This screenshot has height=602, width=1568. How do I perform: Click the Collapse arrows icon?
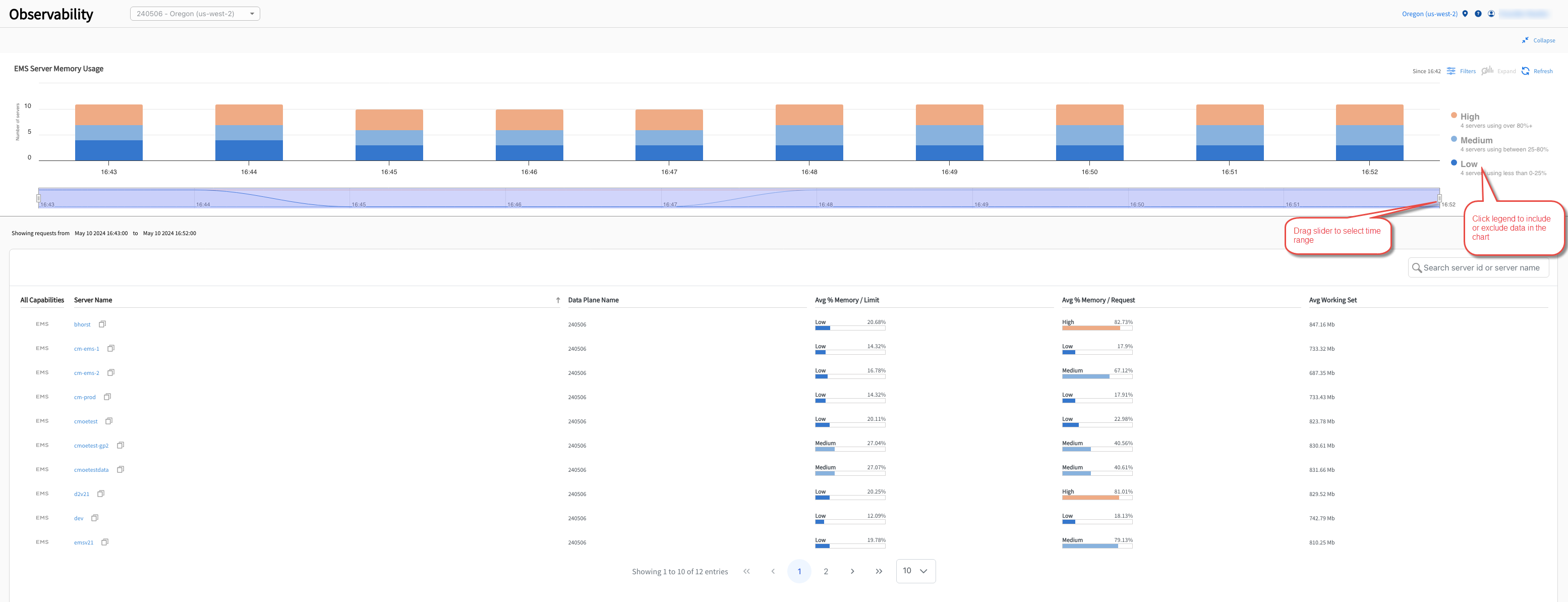(x=1526, y=40)
